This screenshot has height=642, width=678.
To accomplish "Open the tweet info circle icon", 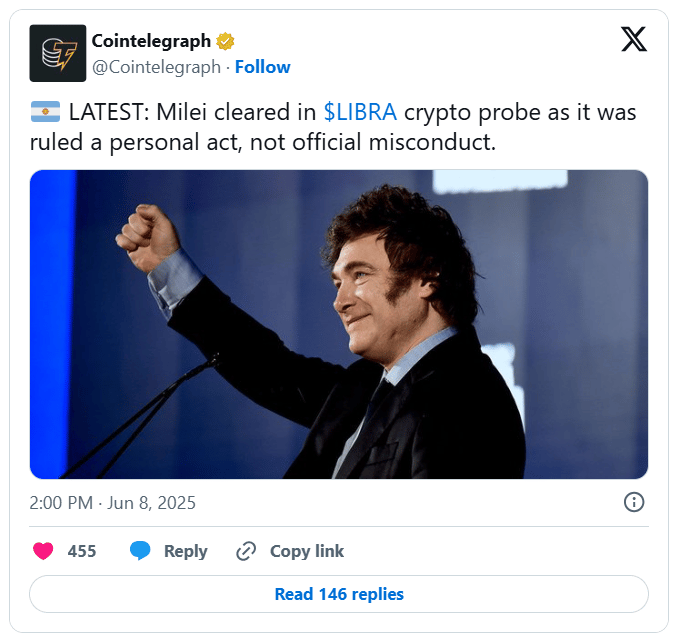I will (x=634, y=502).
